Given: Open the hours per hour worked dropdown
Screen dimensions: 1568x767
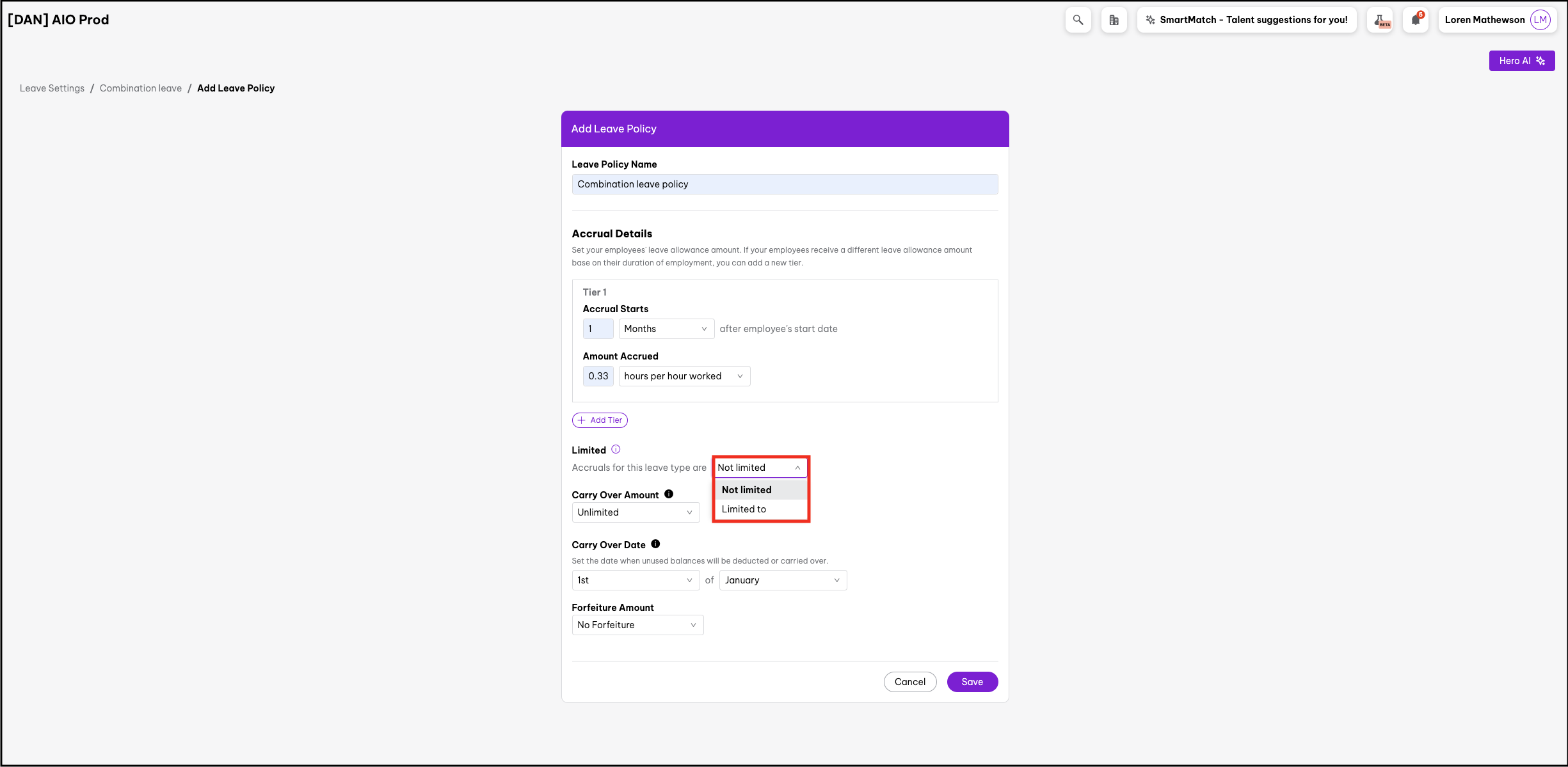Looking at the screenshot, I should (684, 376).
